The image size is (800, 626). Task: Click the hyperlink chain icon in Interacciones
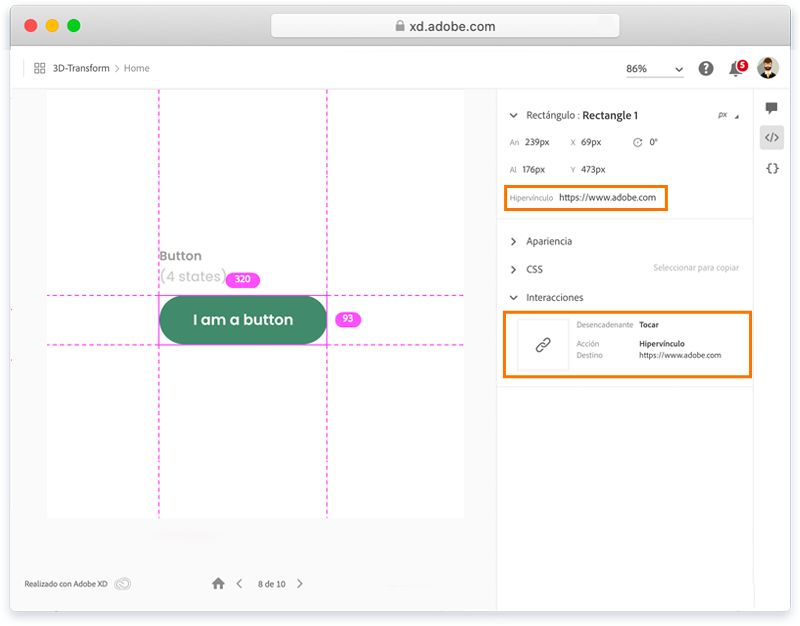click(x=543, y=345)
